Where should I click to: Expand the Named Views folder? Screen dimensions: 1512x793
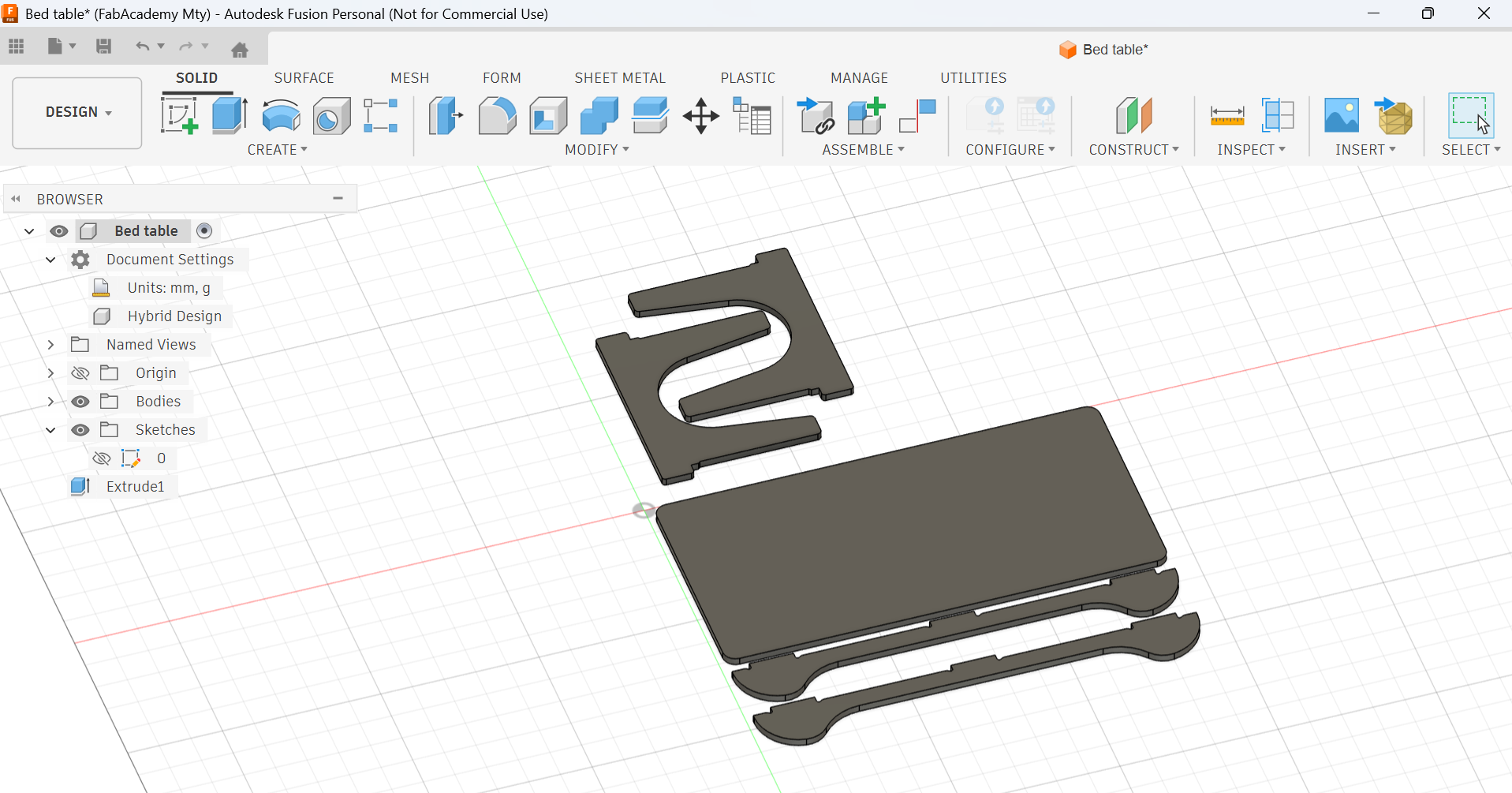[50, 345]
